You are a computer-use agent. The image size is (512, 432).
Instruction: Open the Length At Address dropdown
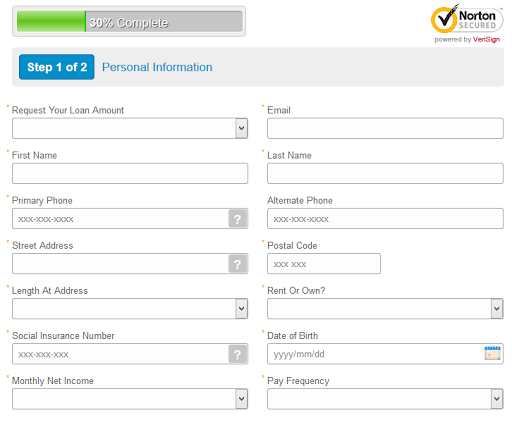point(130,309)
